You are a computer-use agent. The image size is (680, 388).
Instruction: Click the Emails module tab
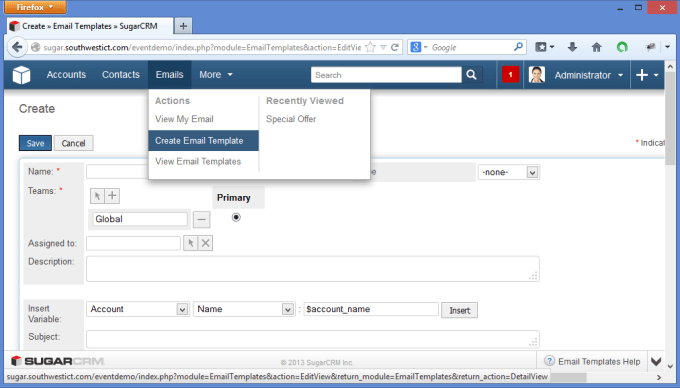170,75
